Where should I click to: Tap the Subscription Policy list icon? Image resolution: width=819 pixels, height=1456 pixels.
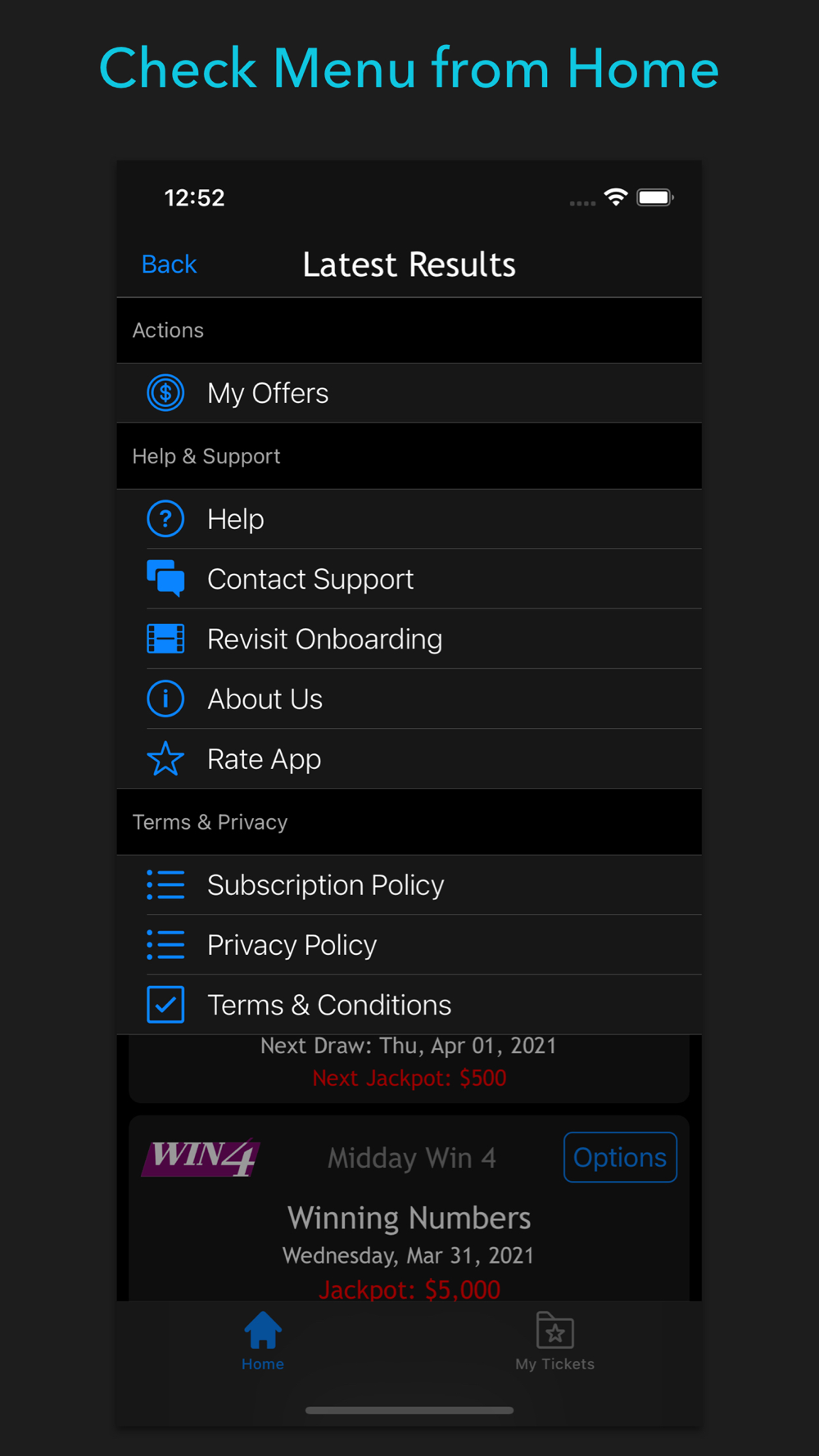point(165,884)
